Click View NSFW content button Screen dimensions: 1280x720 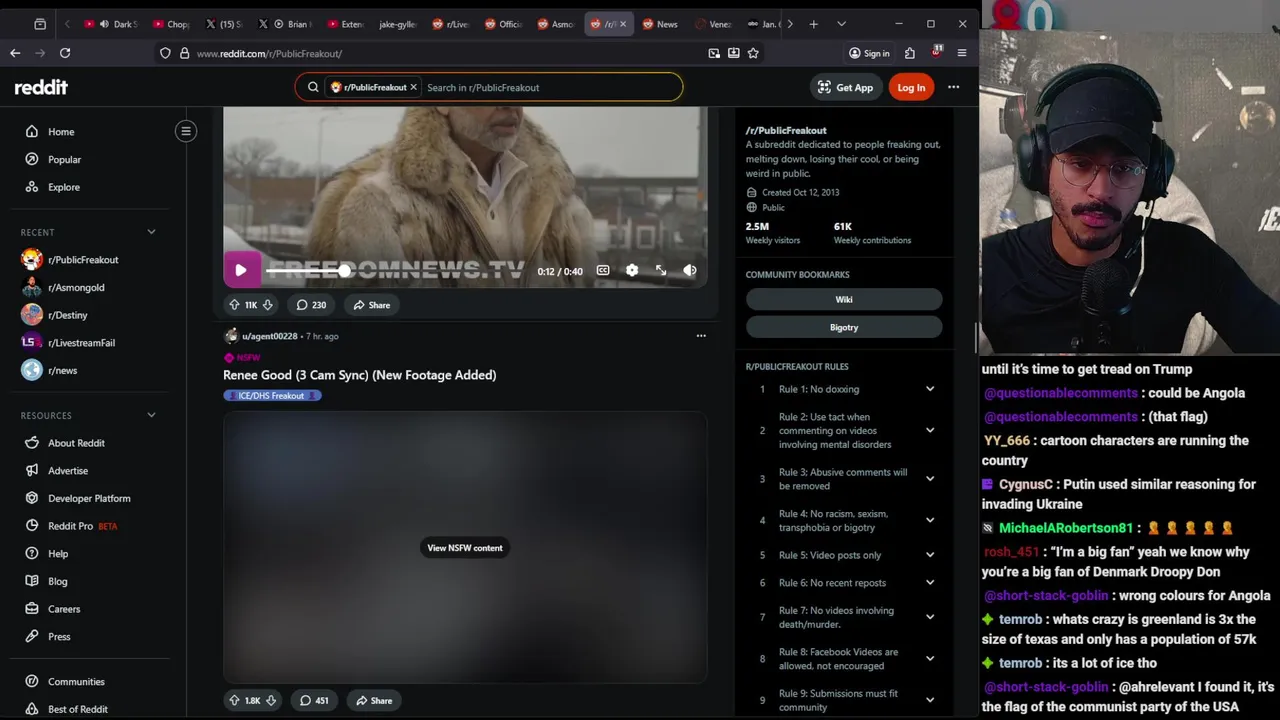pos(465,548)
